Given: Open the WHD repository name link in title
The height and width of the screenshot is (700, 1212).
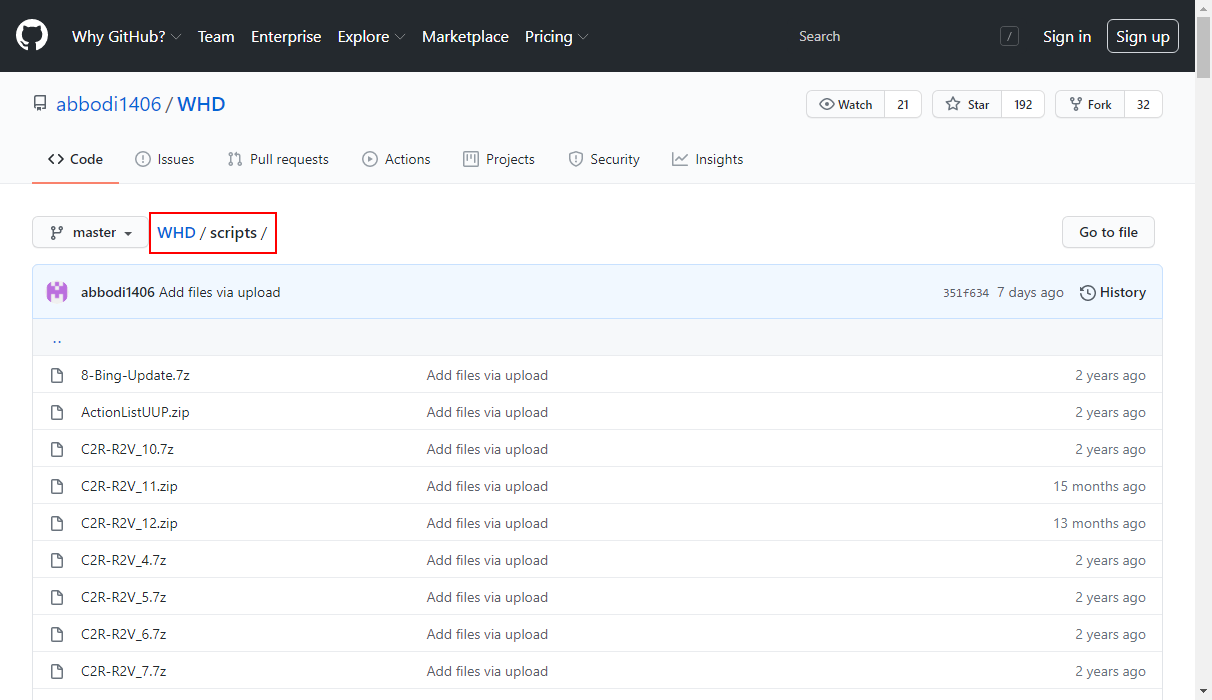Looking at the screenshot, I should point(201,104).
